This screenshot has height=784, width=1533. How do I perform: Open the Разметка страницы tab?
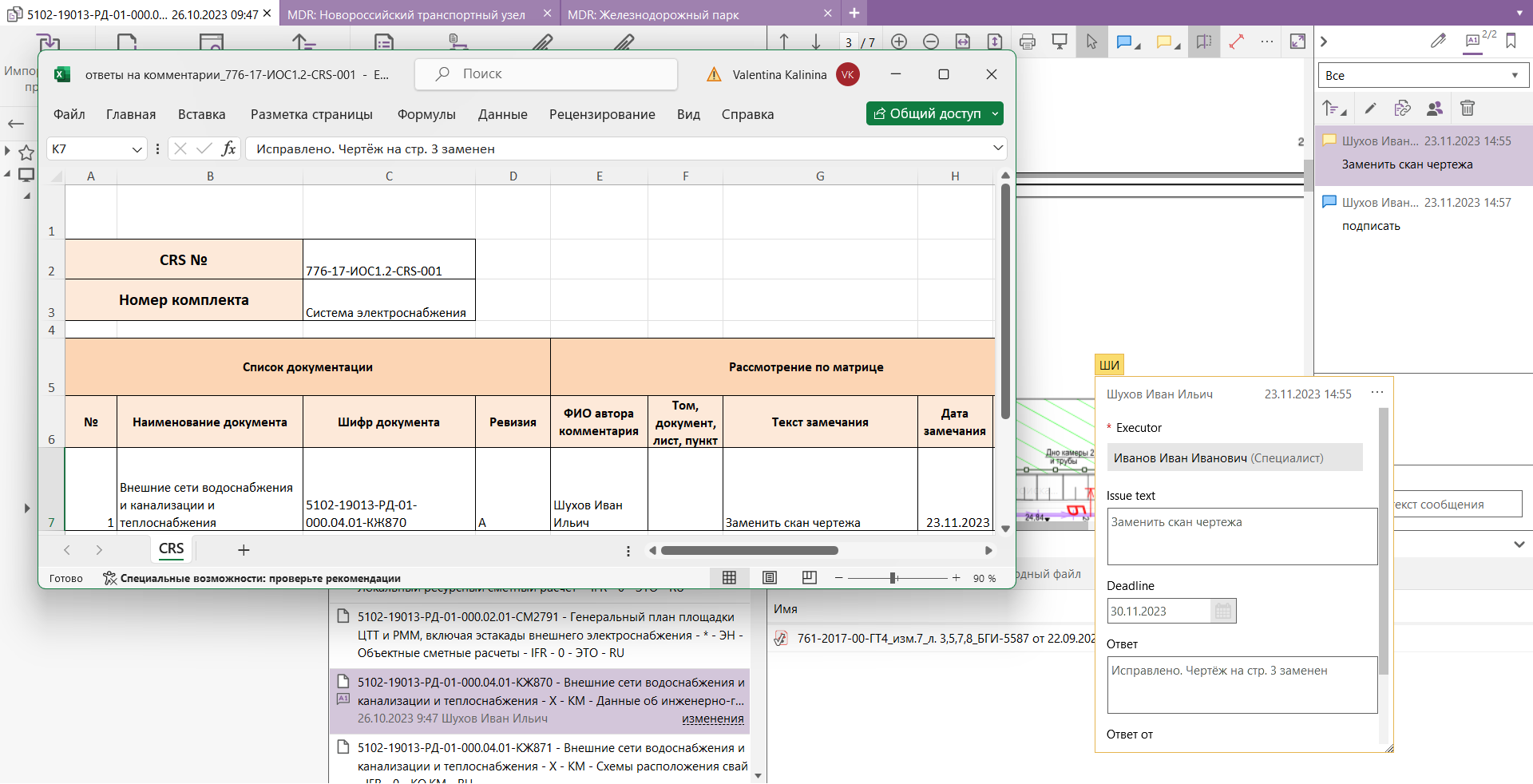311,114
